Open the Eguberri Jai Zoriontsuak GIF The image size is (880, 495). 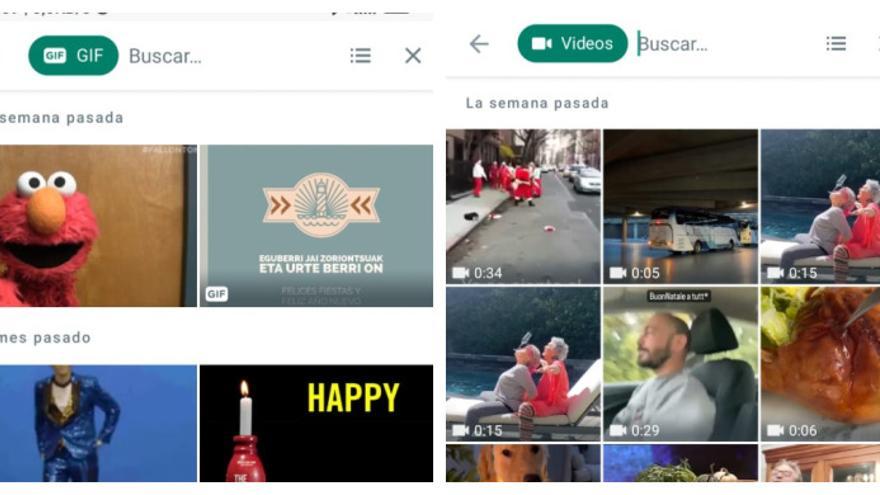pyautogui.click(x=317, y=226)
